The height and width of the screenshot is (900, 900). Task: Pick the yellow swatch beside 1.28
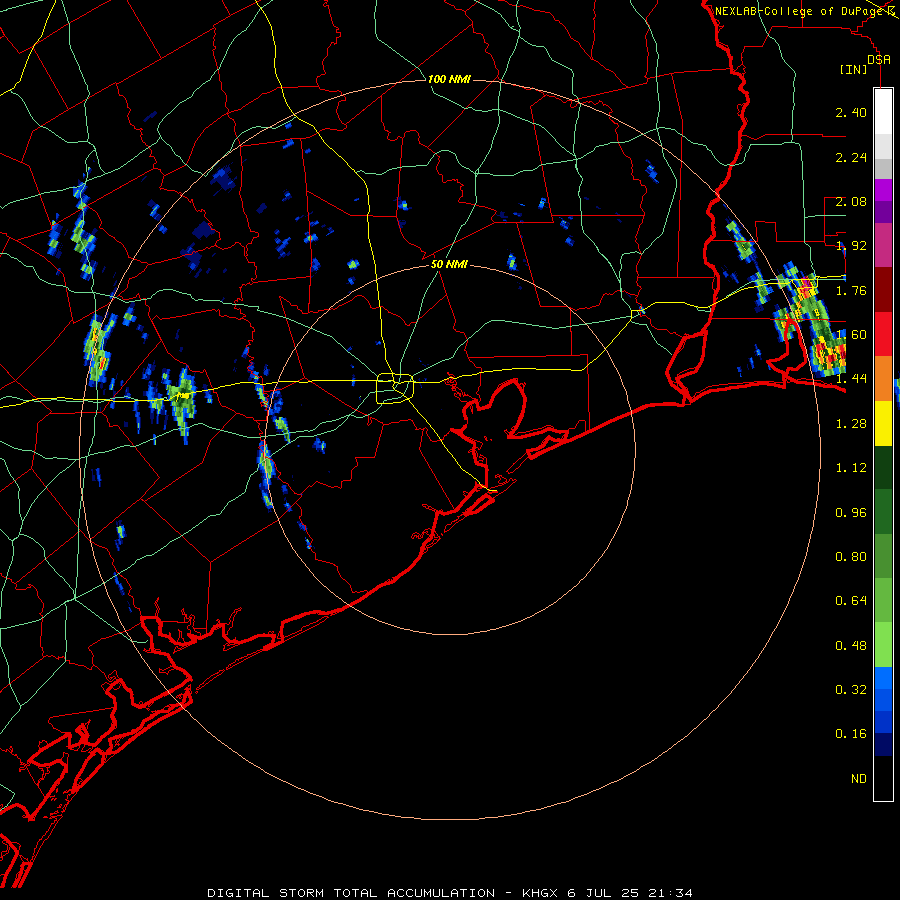pos(883,423)
